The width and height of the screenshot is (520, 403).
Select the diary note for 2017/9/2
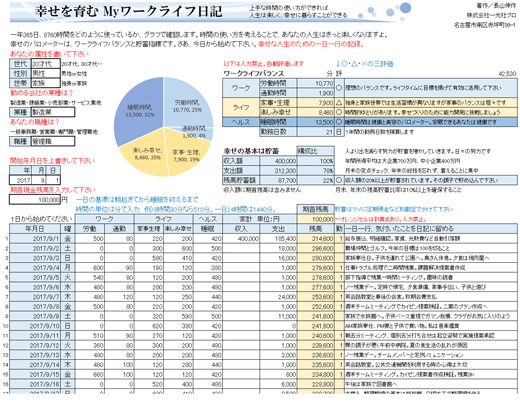431,248
